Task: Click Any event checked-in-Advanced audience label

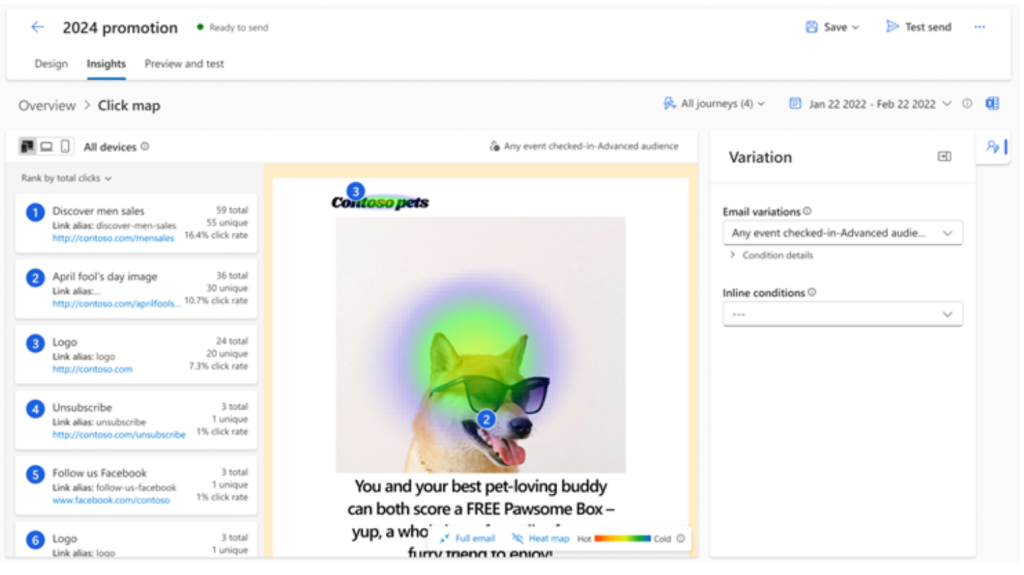Action: click(584, 146)
